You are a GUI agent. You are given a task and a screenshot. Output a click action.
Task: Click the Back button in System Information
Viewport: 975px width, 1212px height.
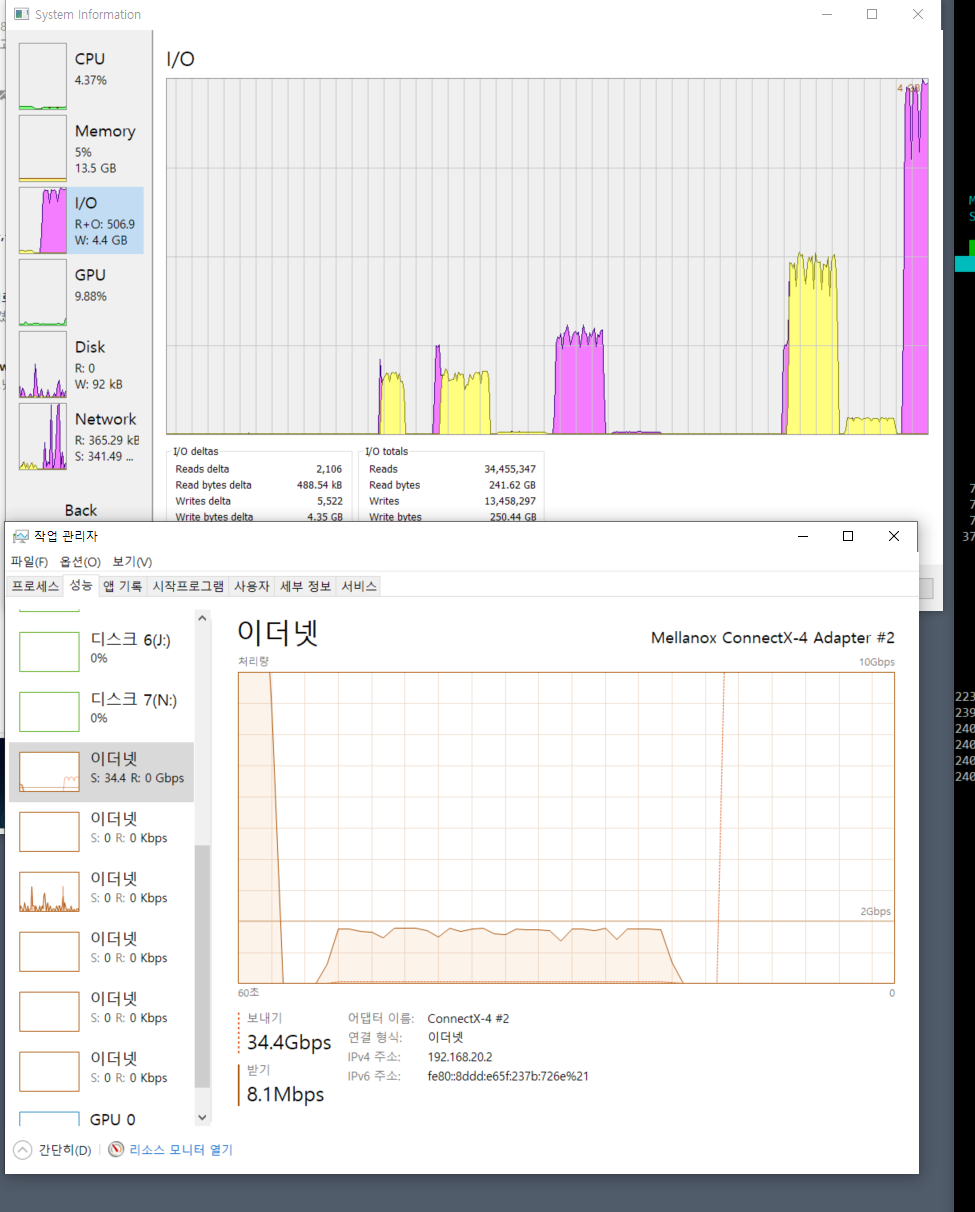tap(81, 510)
